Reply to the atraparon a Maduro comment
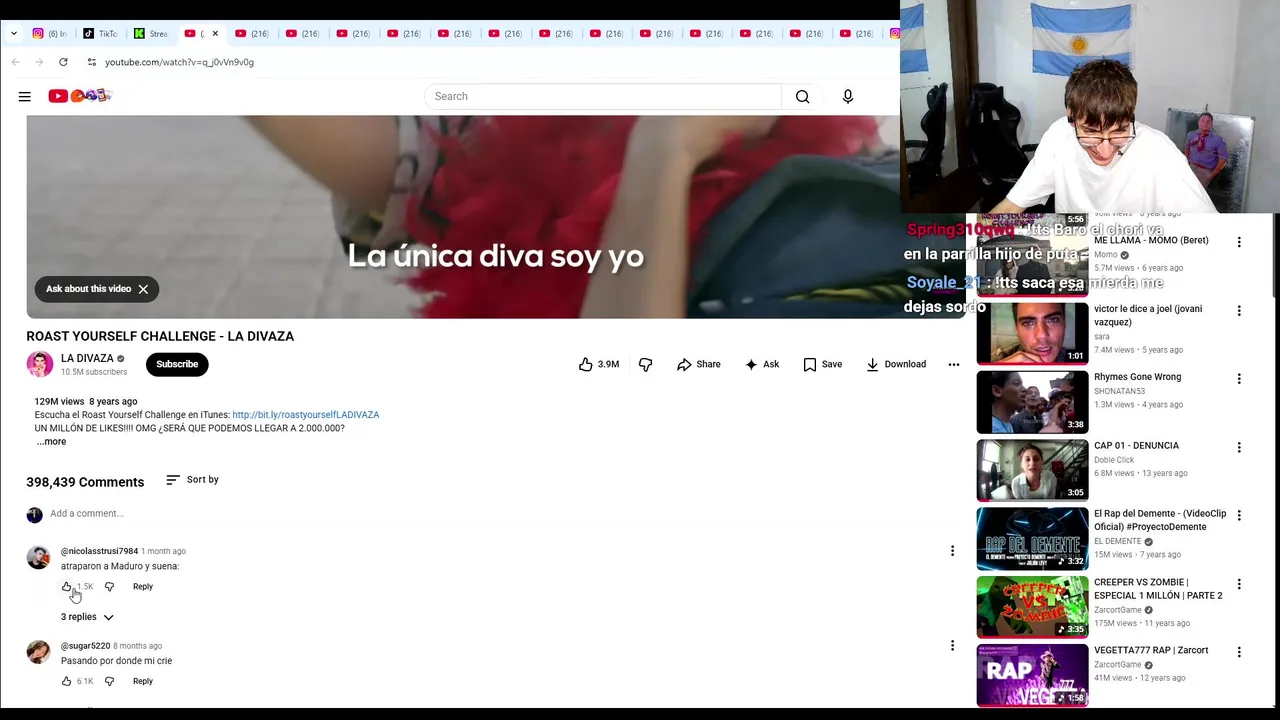This screenshot has width=1280, height=720. pos(143,587)
